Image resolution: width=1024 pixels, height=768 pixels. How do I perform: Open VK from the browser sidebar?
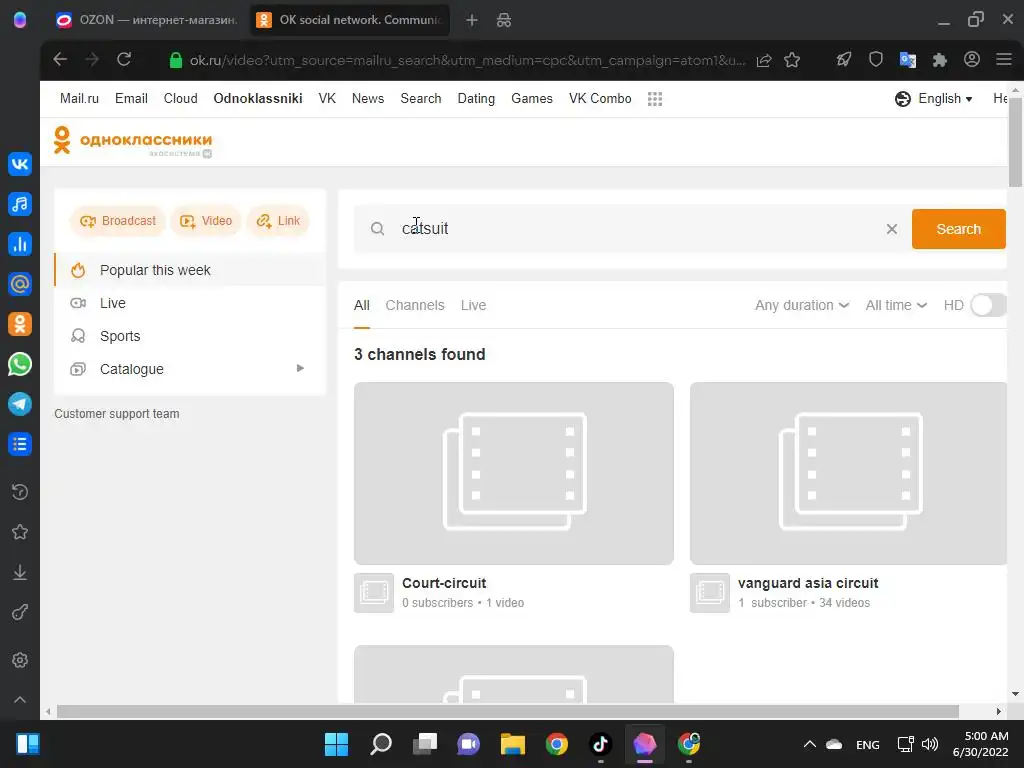[20, 163]
